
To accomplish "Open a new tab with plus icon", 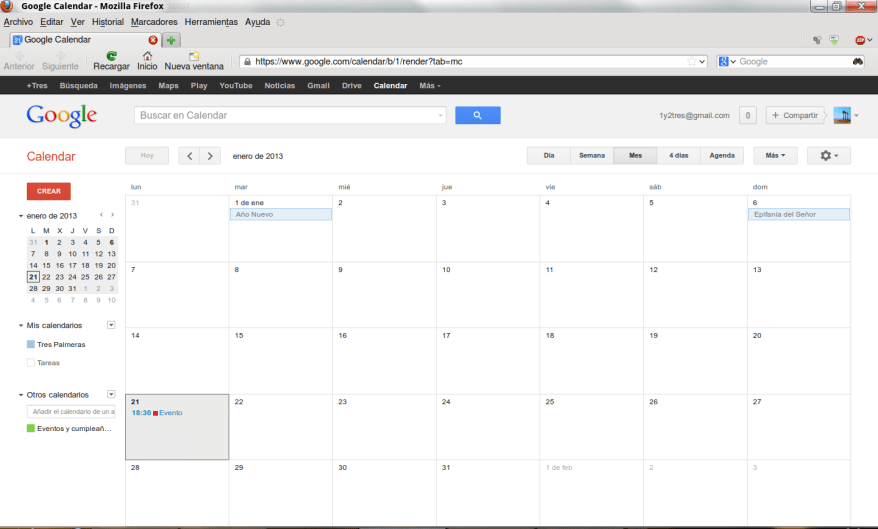I will point(171,40).
